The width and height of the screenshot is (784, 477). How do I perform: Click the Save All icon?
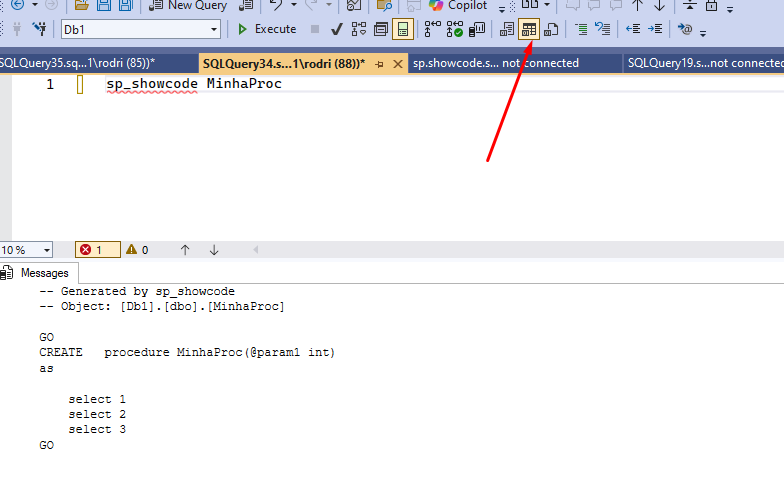click(126, 5)
